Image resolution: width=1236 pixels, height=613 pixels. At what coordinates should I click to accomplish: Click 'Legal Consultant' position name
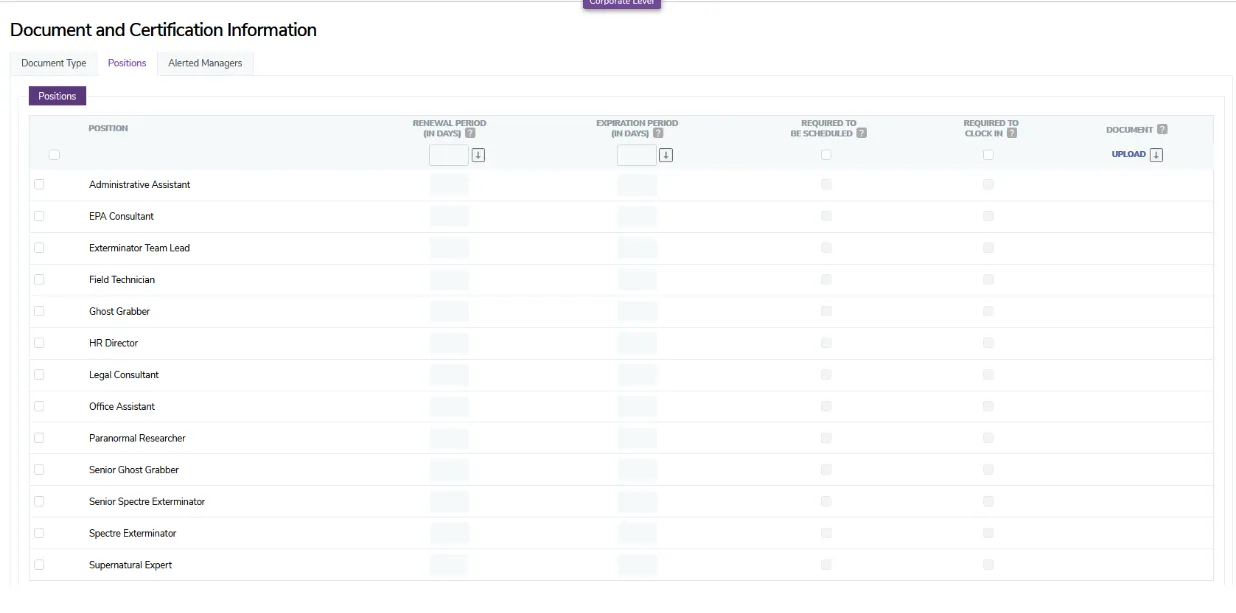pos(124,375)
